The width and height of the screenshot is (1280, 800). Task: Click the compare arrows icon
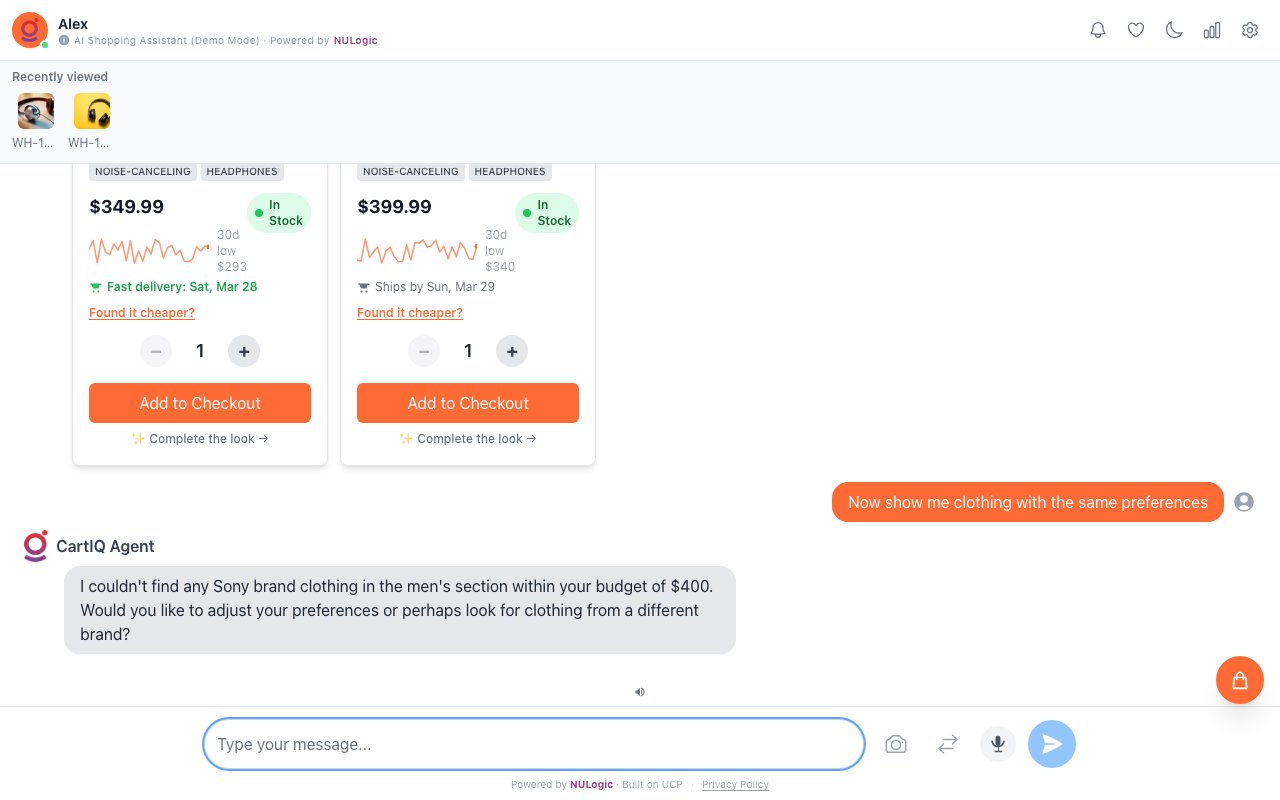click(x=948, y=744)
